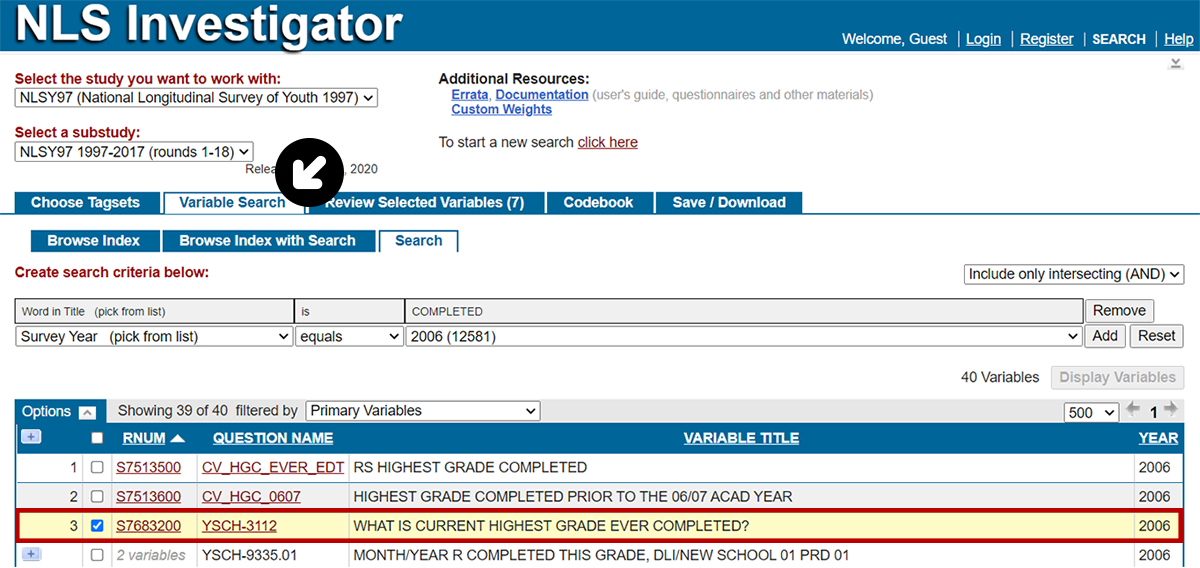Click title HIGHEST GRADE COMPLETED PRIOR TO THE 06/07 ACAD YEAR
This screenshot has height=568, width=1200.
tap(573, 496)
